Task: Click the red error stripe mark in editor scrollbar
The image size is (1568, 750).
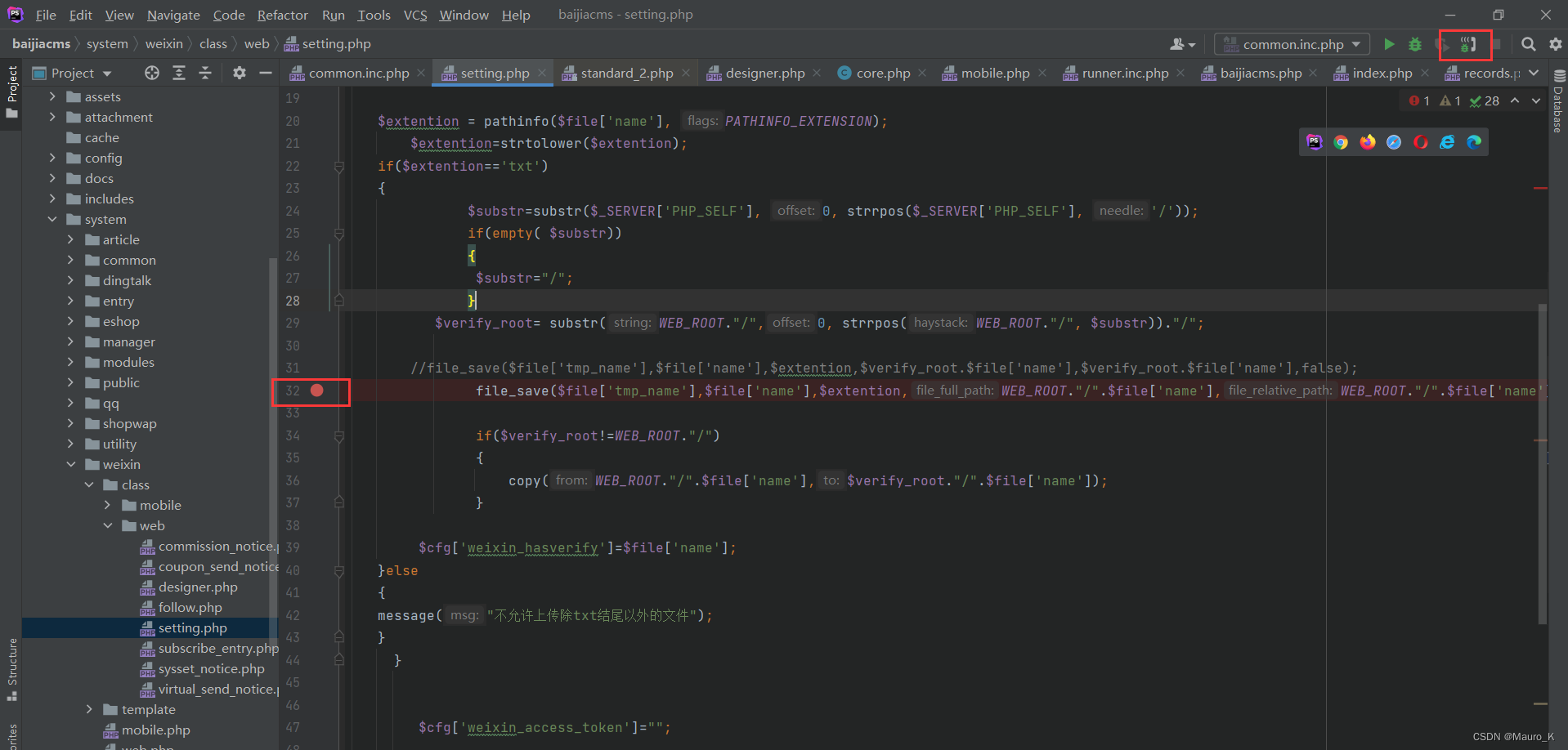Action: [x=1541, y=188]
